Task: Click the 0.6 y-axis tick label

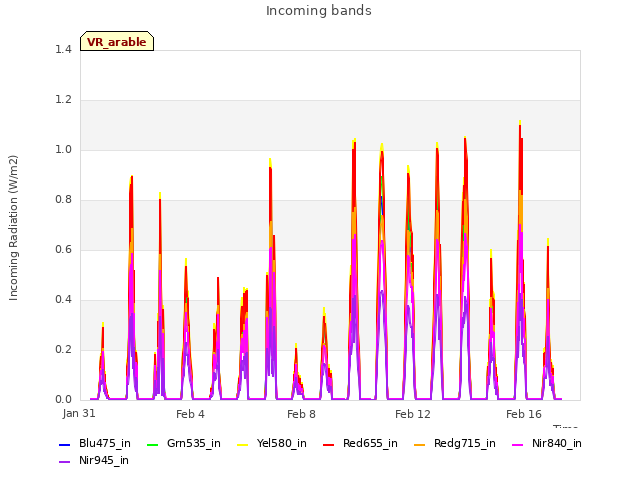Action: tap(63, 250)
